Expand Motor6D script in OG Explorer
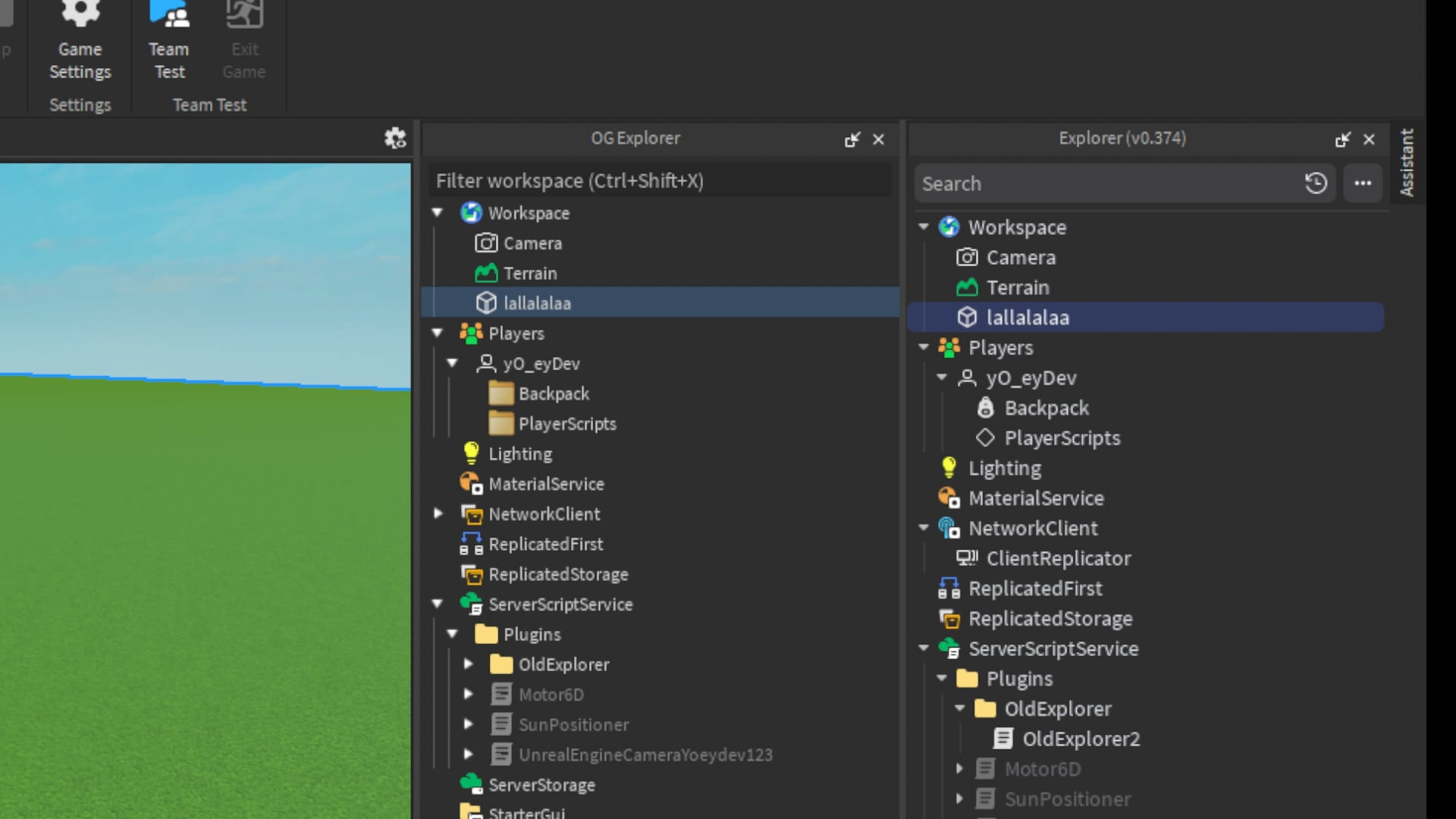 coord(468,694)
